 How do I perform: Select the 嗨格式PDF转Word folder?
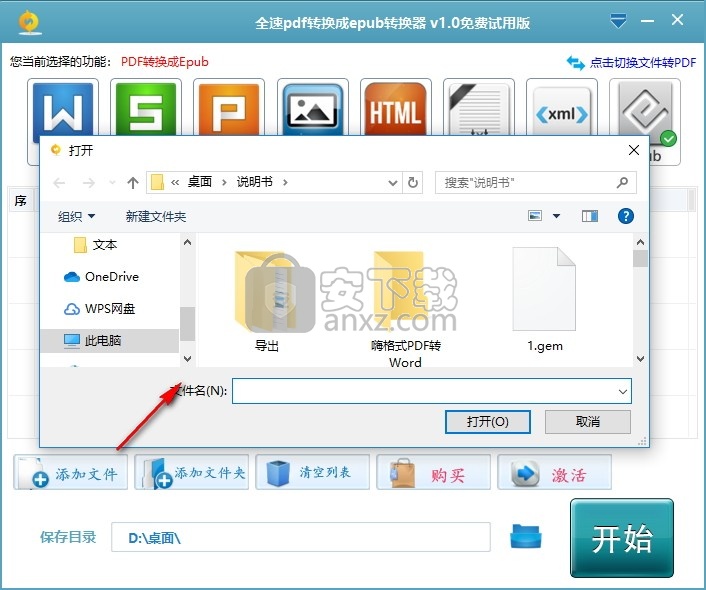(405, 309)
